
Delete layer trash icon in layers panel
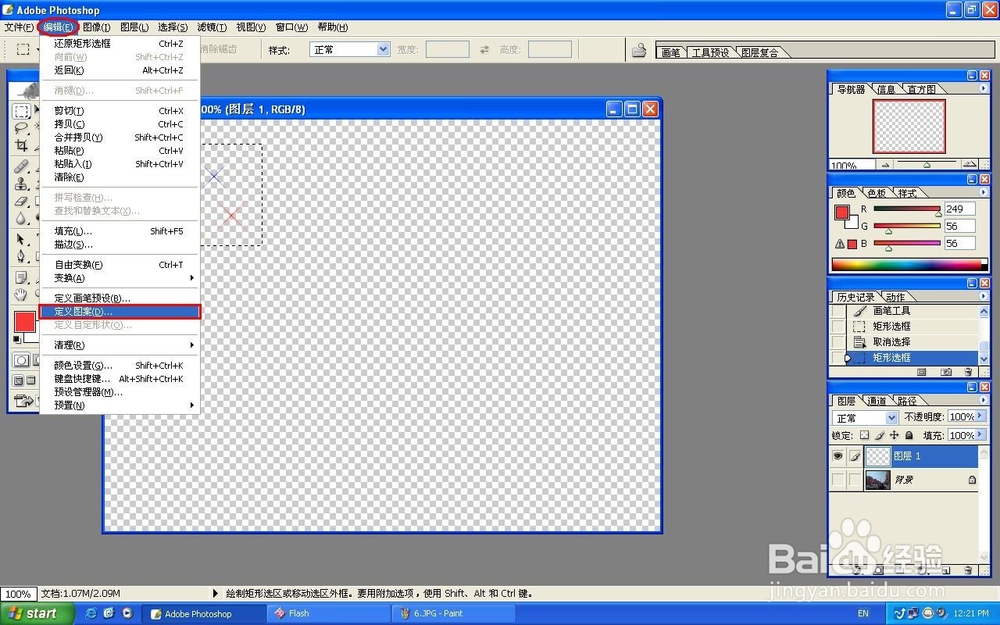pyautogui.click(x=968, y=570)
